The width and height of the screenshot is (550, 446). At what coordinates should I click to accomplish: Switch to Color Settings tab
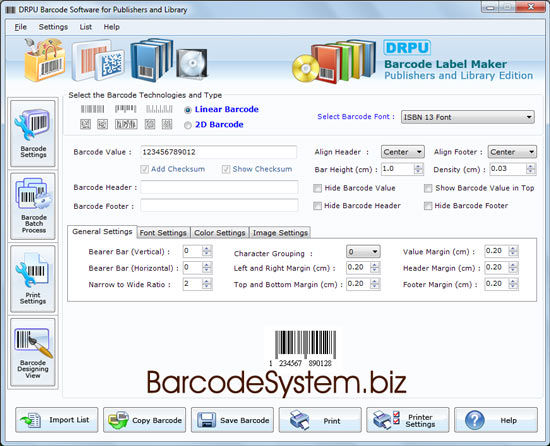point(220,233)
